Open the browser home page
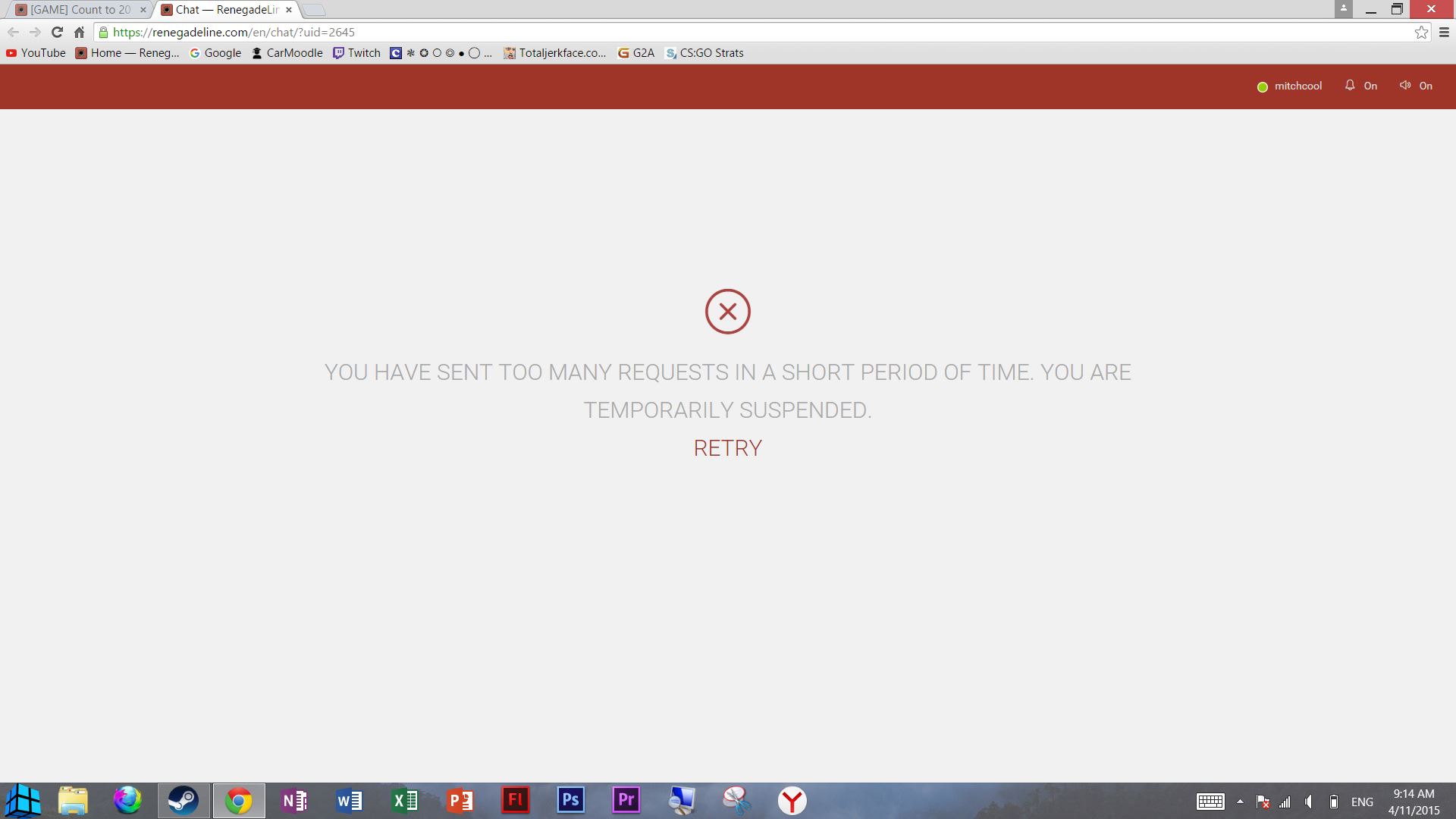Viewport: 1456px width, 819px height. [79, 32]
